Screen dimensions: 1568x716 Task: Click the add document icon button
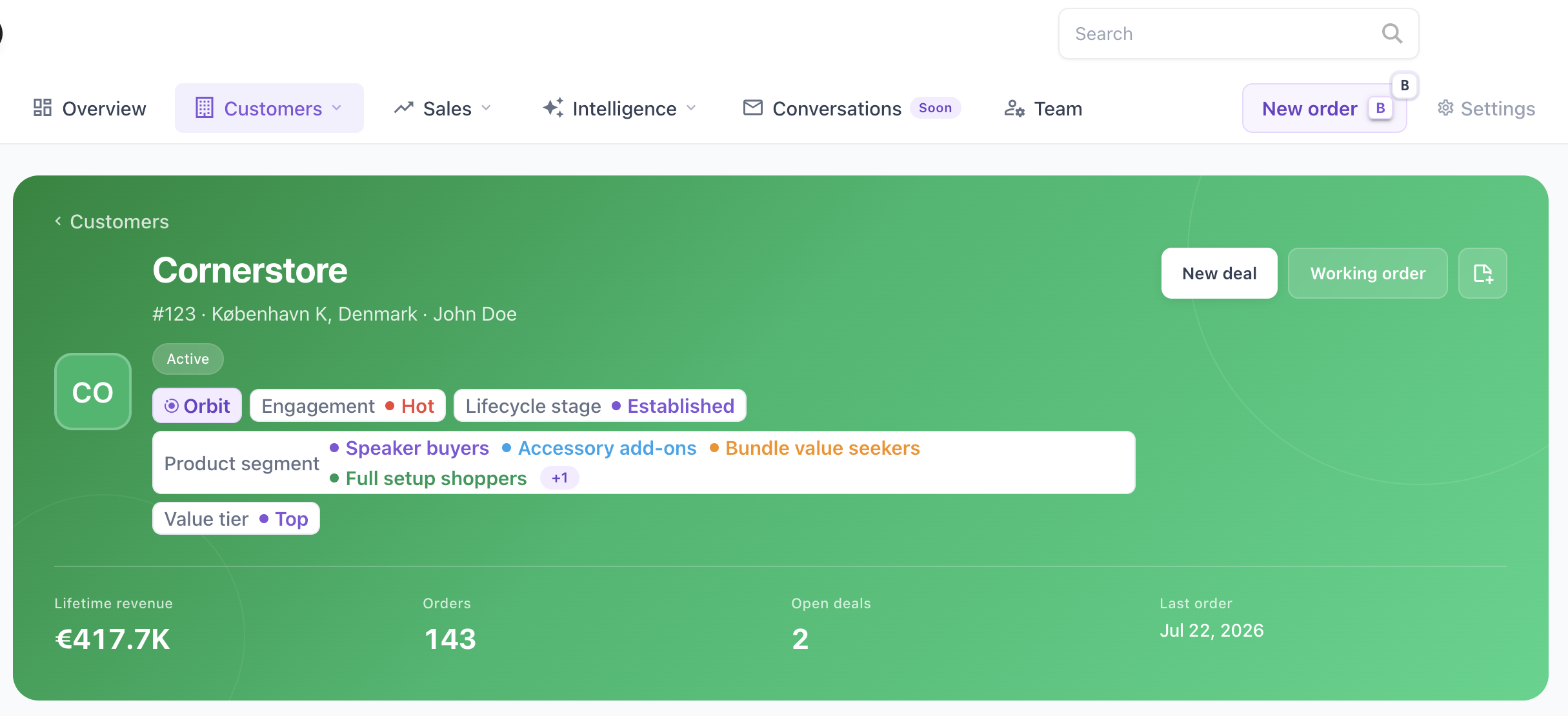tap(1483, 273)
